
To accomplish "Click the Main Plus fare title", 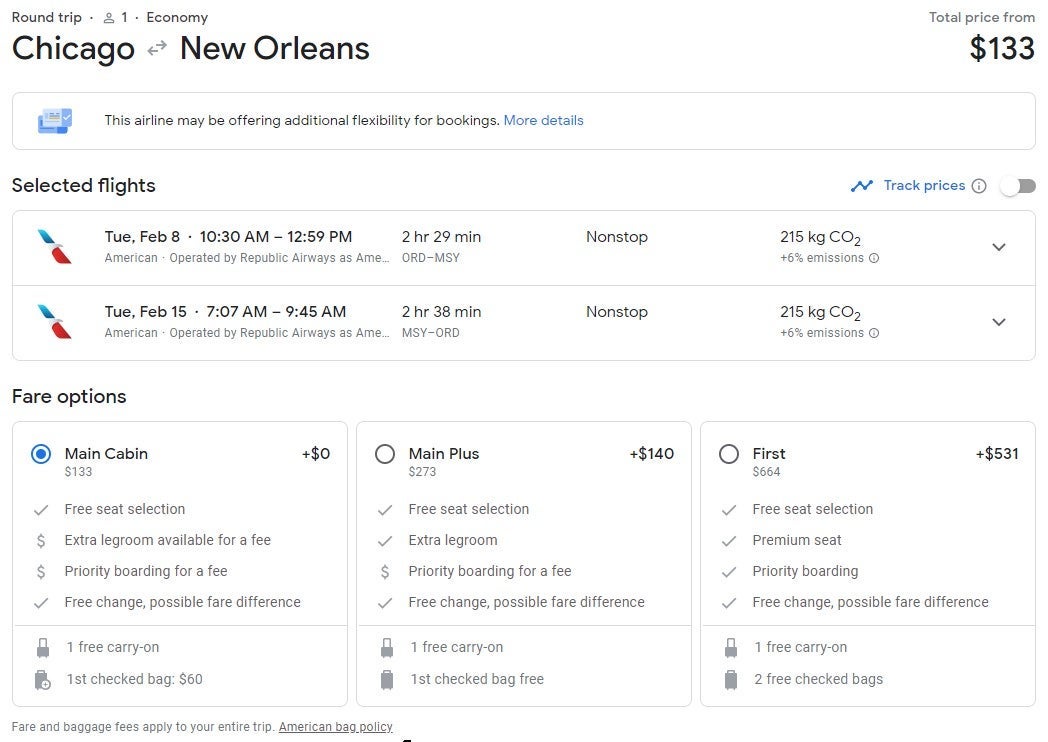I will pyautogui.click(x=444, y=454).
